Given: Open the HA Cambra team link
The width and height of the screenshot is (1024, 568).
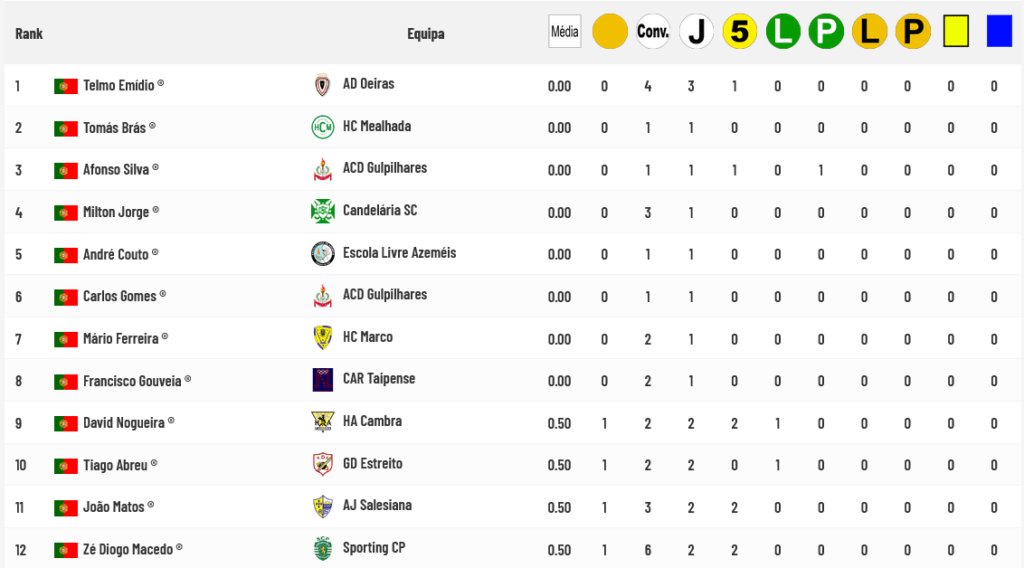Looking at the screenshot, I should pos(372,421).
